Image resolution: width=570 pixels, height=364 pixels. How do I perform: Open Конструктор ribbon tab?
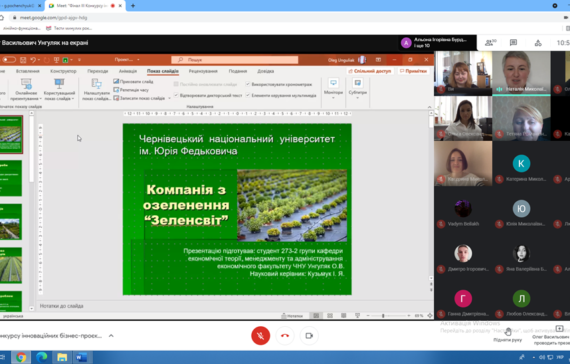[x=63, y=71]
